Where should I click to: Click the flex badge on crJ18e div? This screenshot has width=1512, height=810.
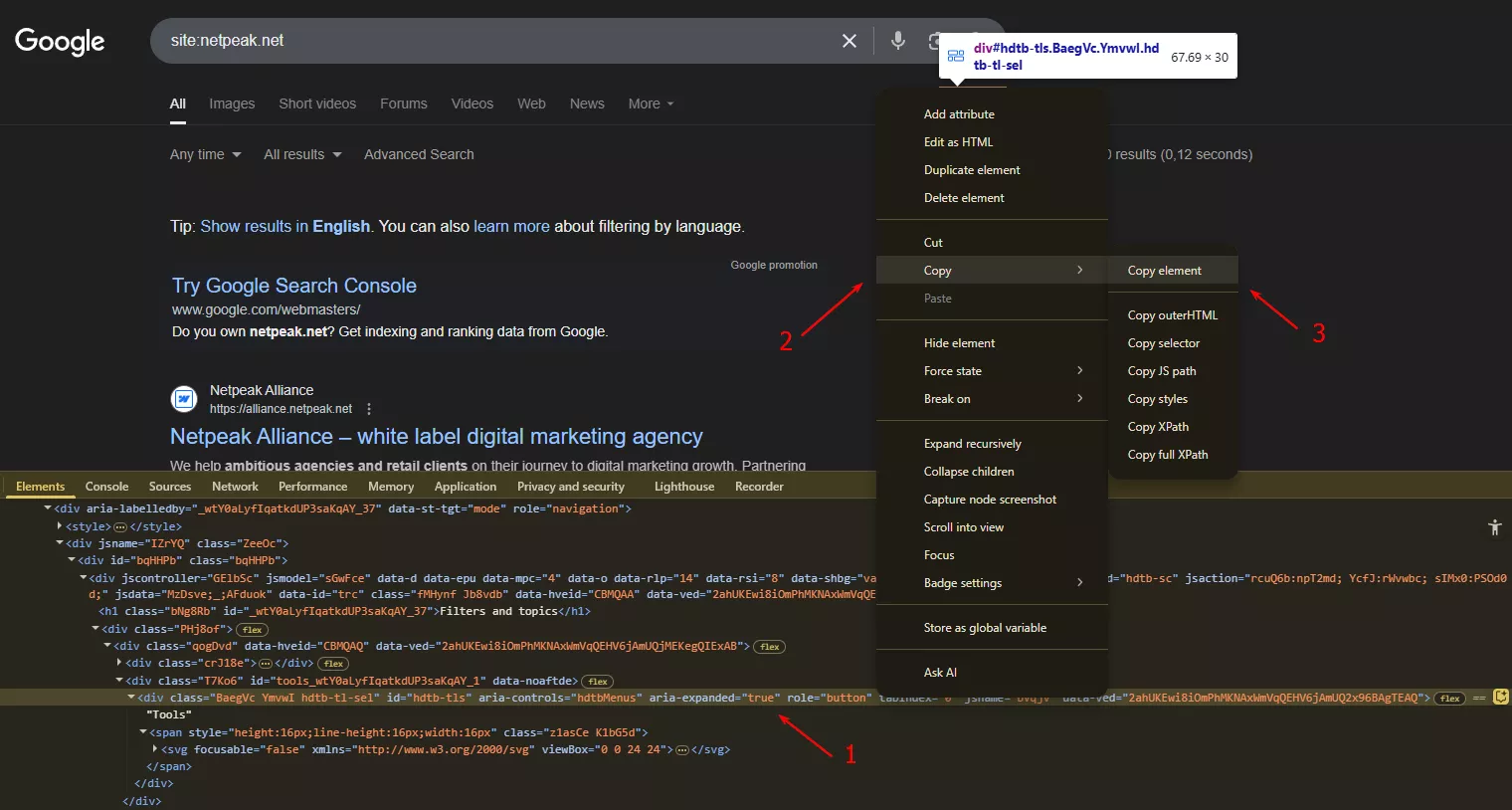[332, 664]
